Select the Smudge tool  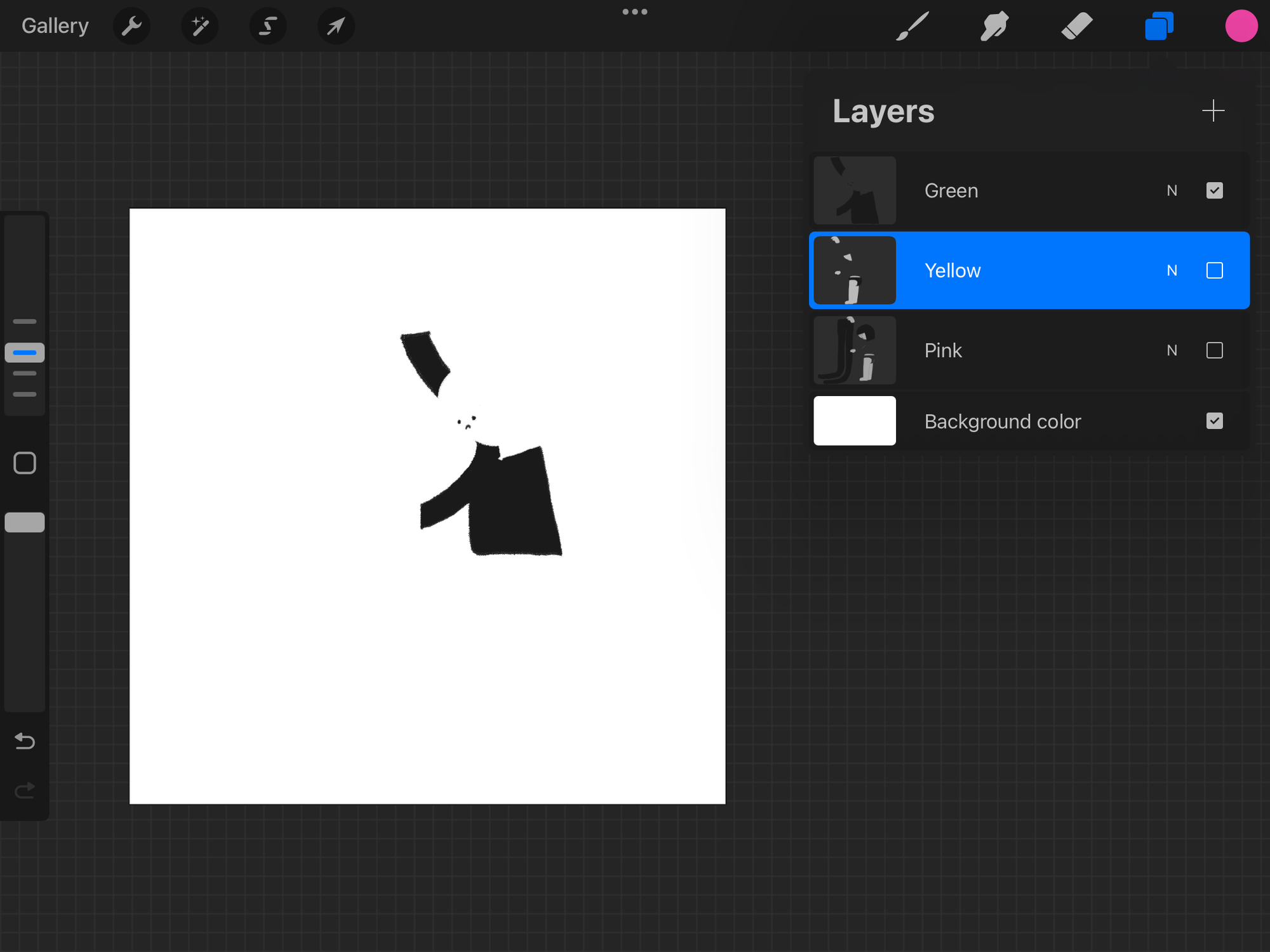pos(994,26)
